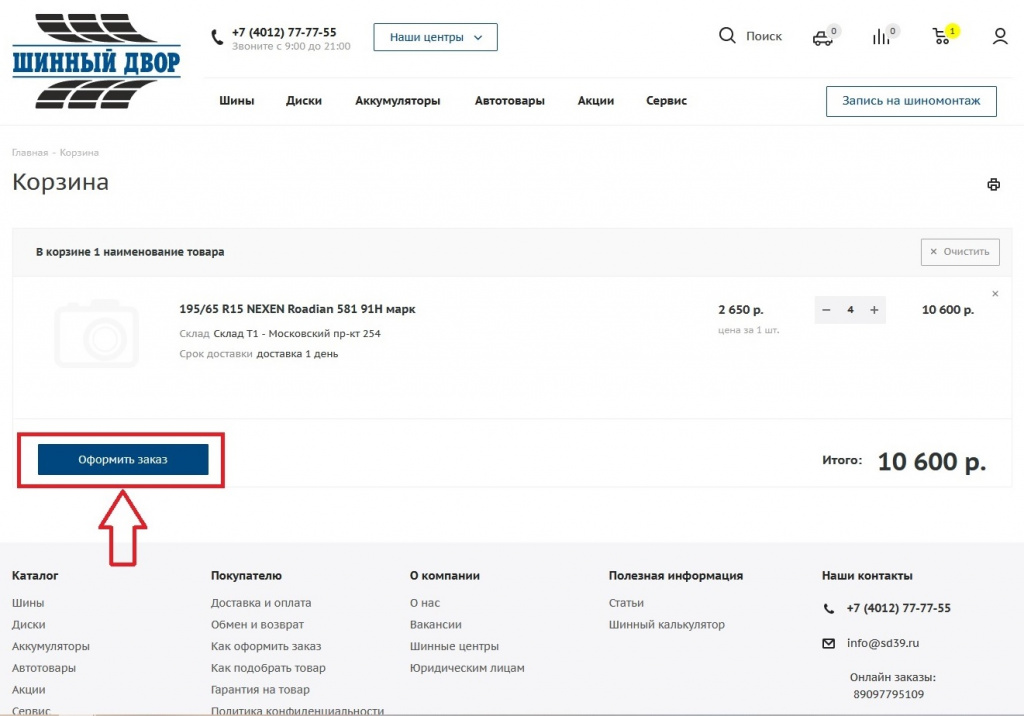
Task: Open the Шины menu item
Action: pyautogui.click(x=237, y=101)
